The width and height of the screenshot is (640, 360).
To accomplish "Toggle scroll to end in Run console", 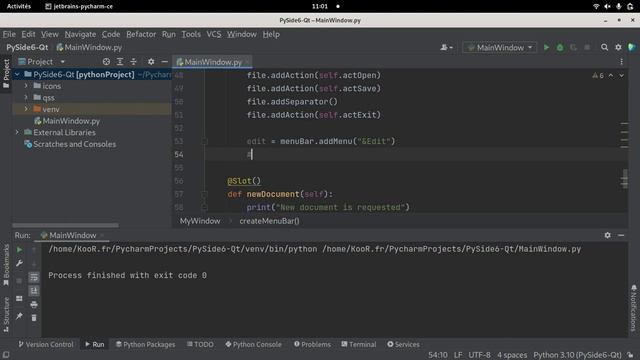I will (34, 291).
